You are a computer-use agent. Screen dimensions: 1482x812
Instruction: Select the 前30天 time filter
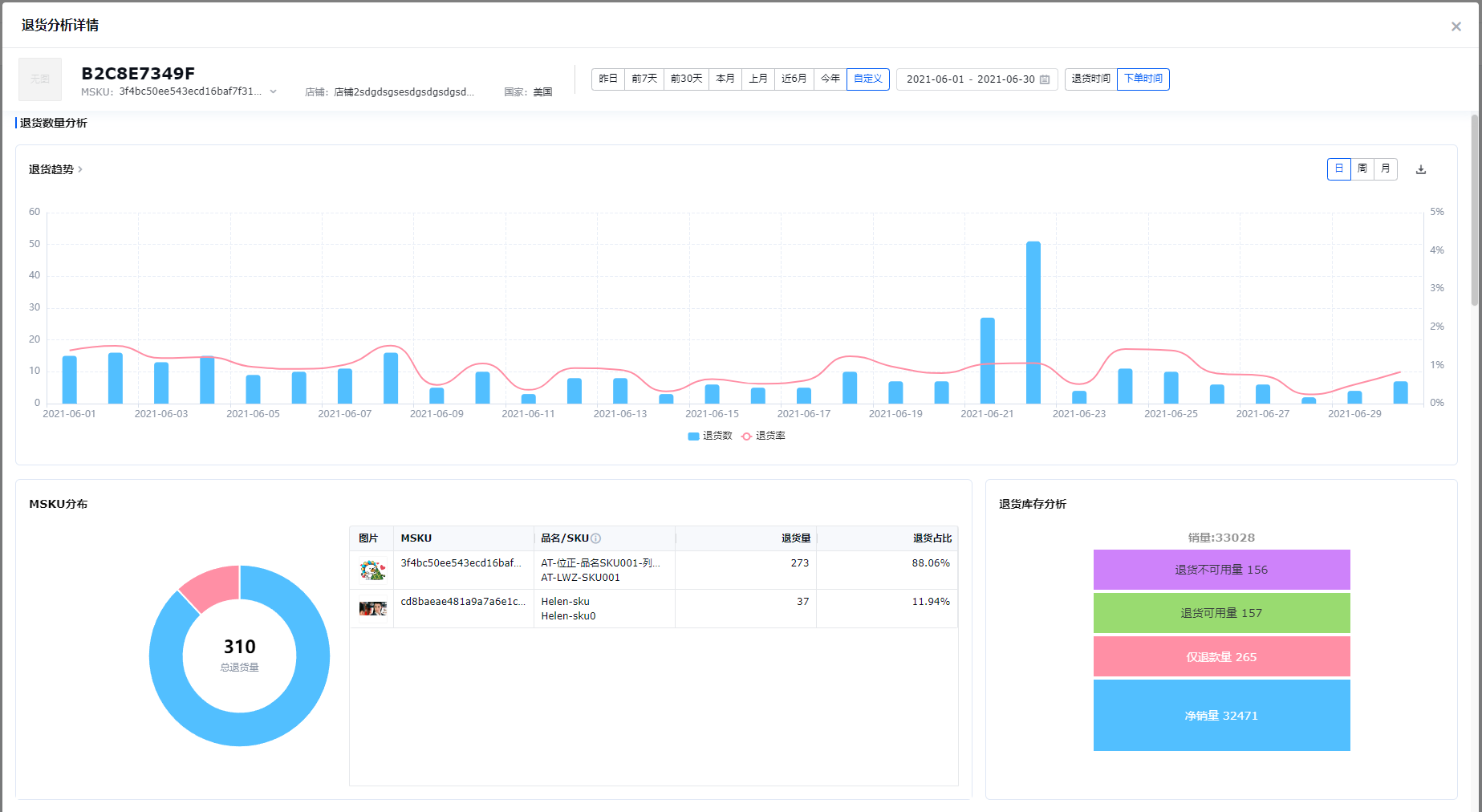[x=686, y=79]
